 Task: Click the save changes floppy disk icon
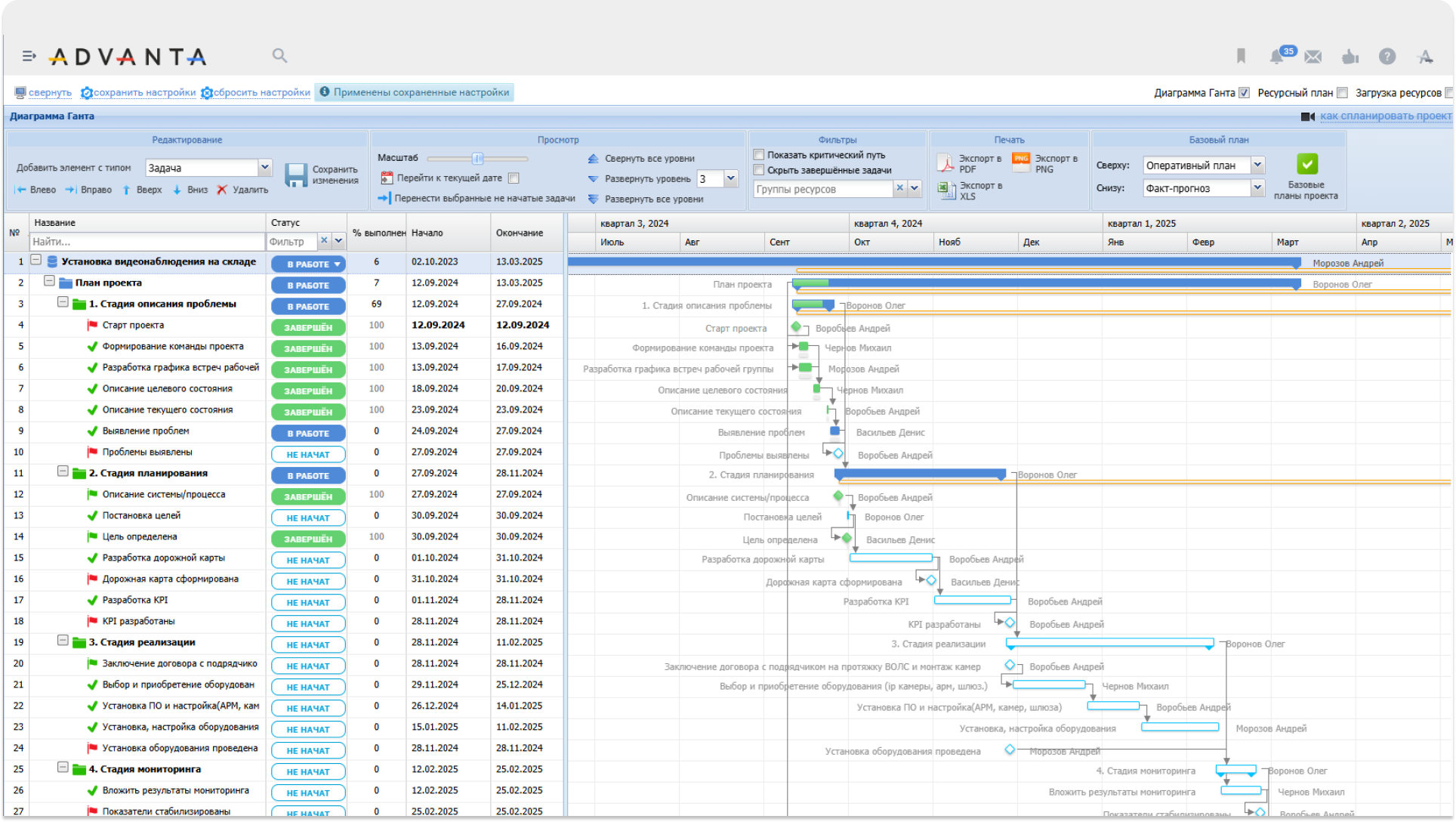pos(296,175)
